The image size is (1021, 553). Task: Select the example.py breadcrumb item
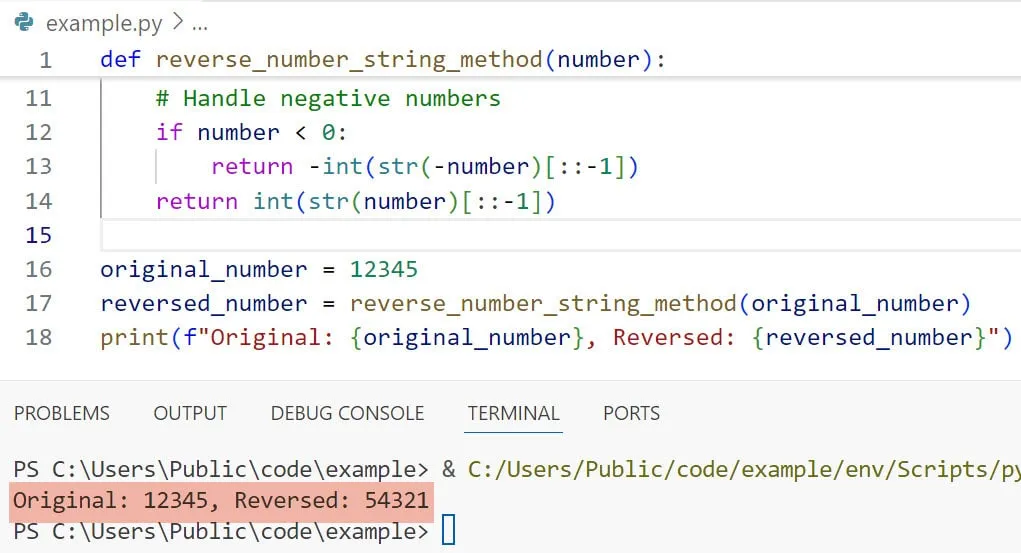coord(92,22)
